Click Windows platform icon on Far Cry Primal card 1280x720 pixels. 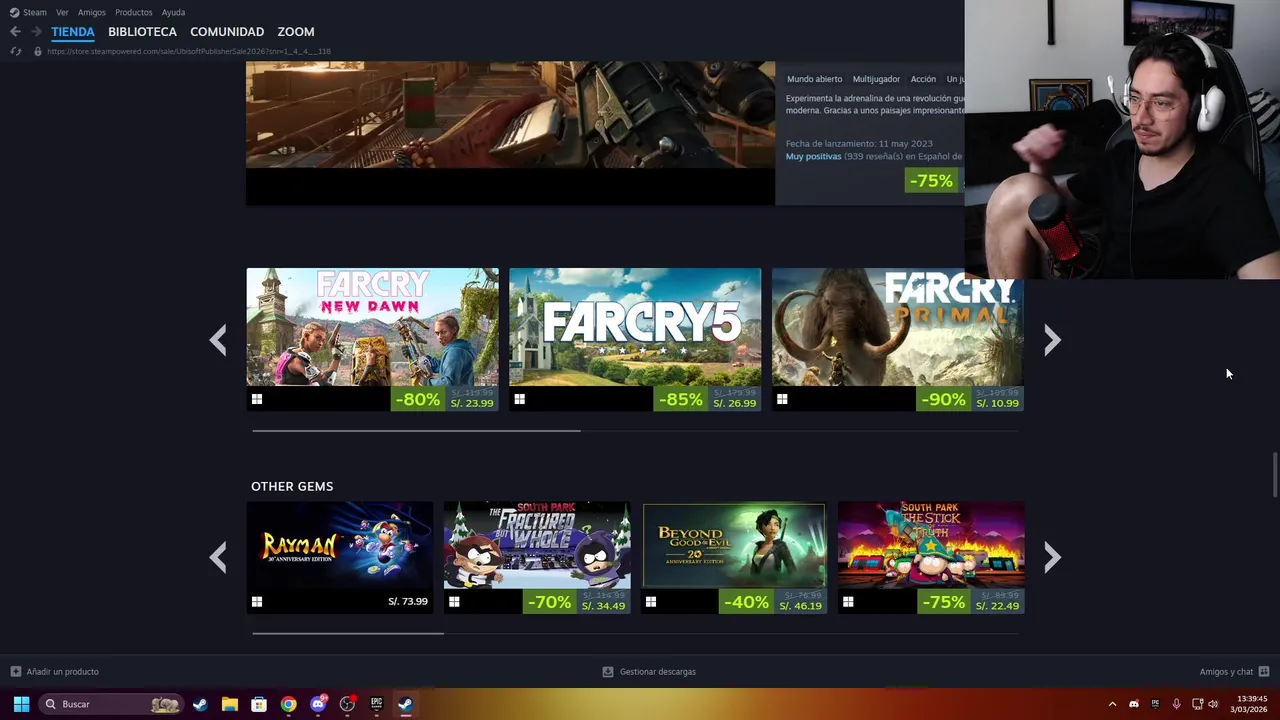(782, 399)
